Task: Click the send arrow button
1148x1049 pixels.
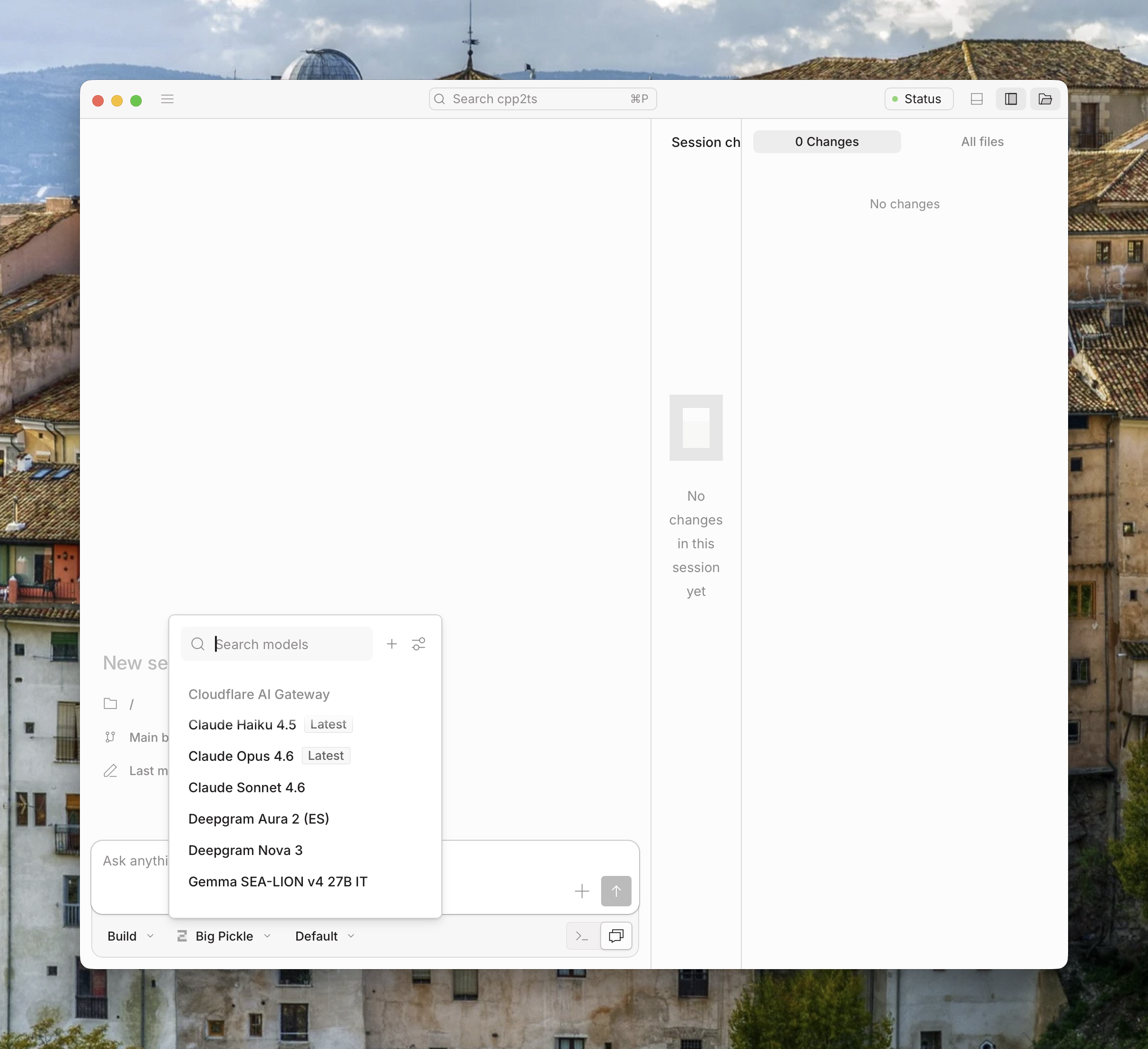Action: coord(615,891)
